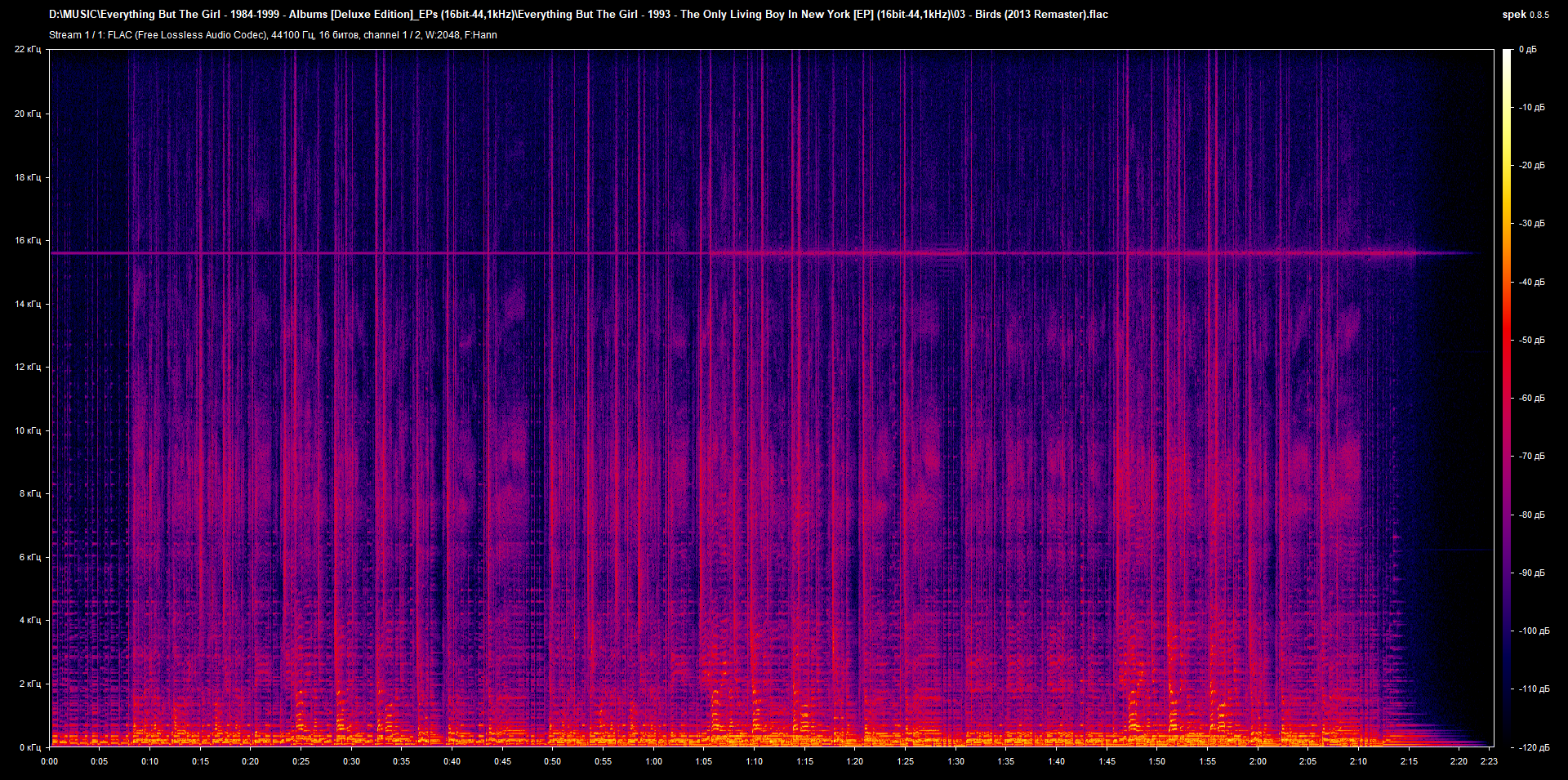Click the '1:30' time axis label
Image resolution: width=1568 pixels, height=780 pixels.
pos(956,761)
